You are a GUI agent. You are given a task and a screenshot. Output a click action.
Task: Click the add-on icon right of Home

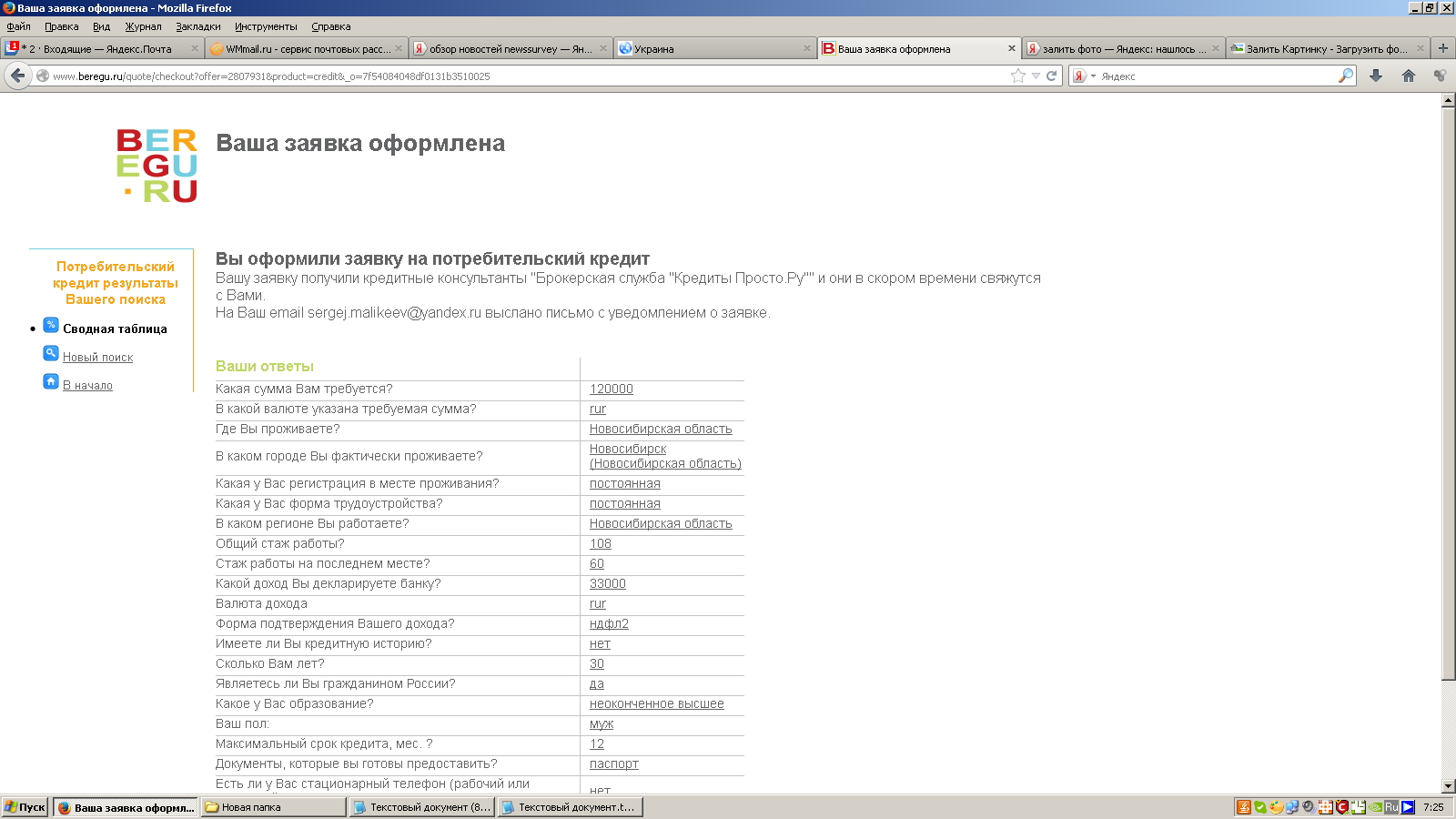pos(1440,76)
